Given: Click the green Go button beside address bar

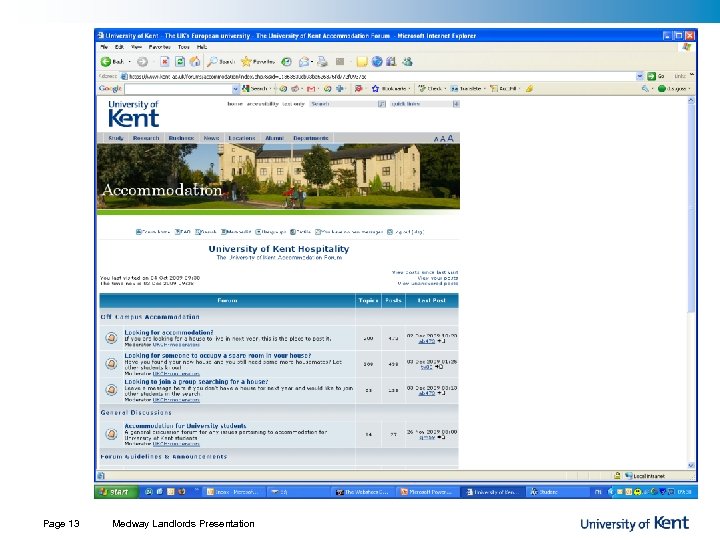Looking at the screenshot, I should (x=655, y=76).
